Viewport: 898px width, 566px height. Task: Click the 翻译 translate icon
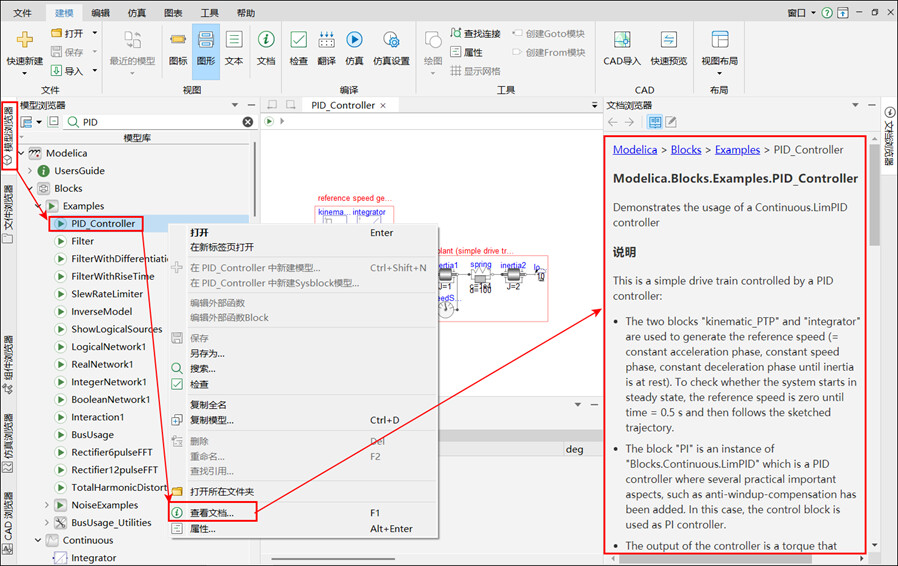326,40
